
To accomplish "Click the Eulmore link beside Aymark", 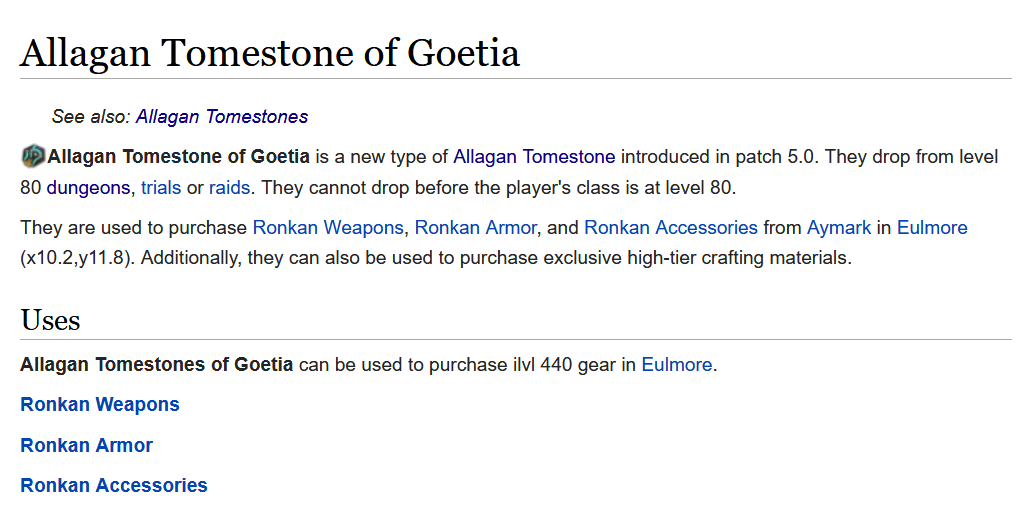I will click(x=932, y=228).
